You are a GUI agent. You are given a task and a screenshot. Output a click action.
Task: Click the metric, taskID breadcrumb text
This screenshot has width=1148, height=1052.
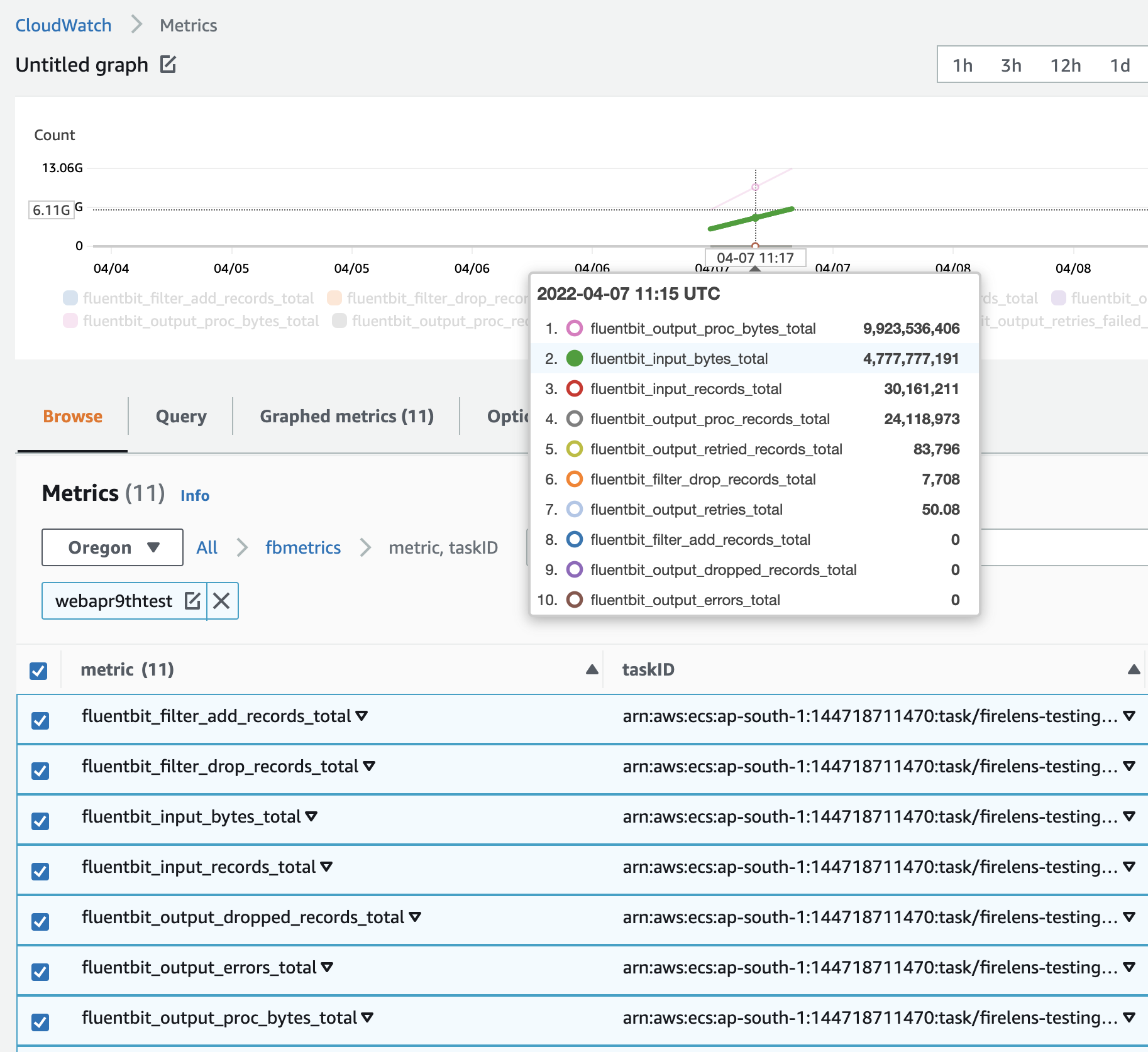(x=443, y=547)
